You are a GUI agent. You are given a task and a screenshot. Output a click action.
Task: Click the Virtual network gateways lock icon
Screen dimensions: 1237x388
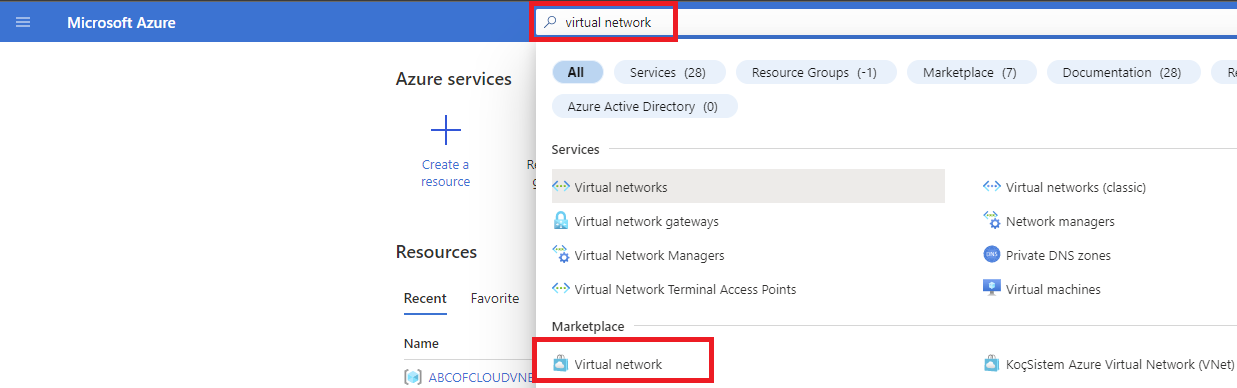(561, 221)
